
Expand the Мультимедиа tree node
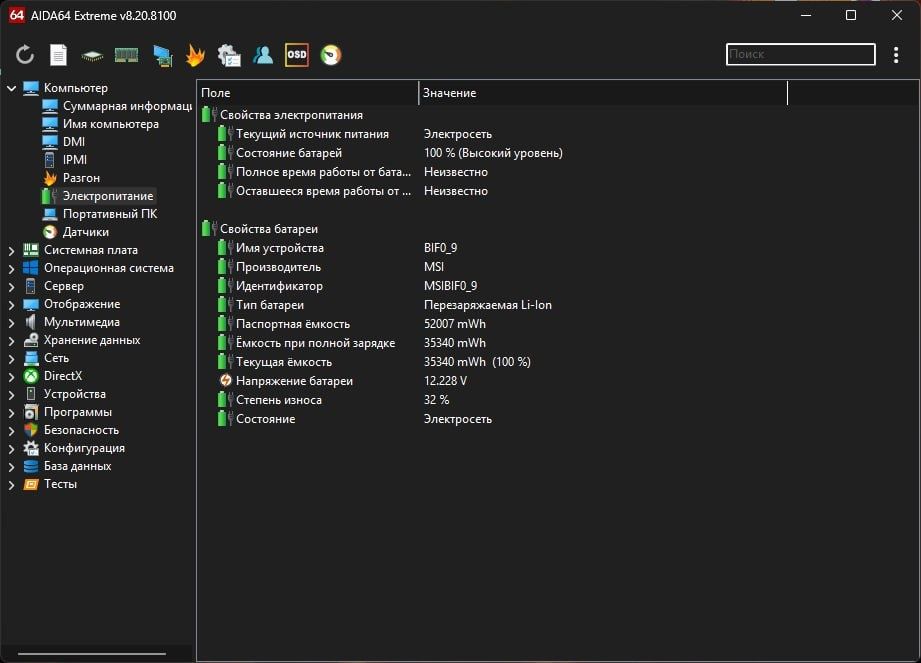pos(11,322)
